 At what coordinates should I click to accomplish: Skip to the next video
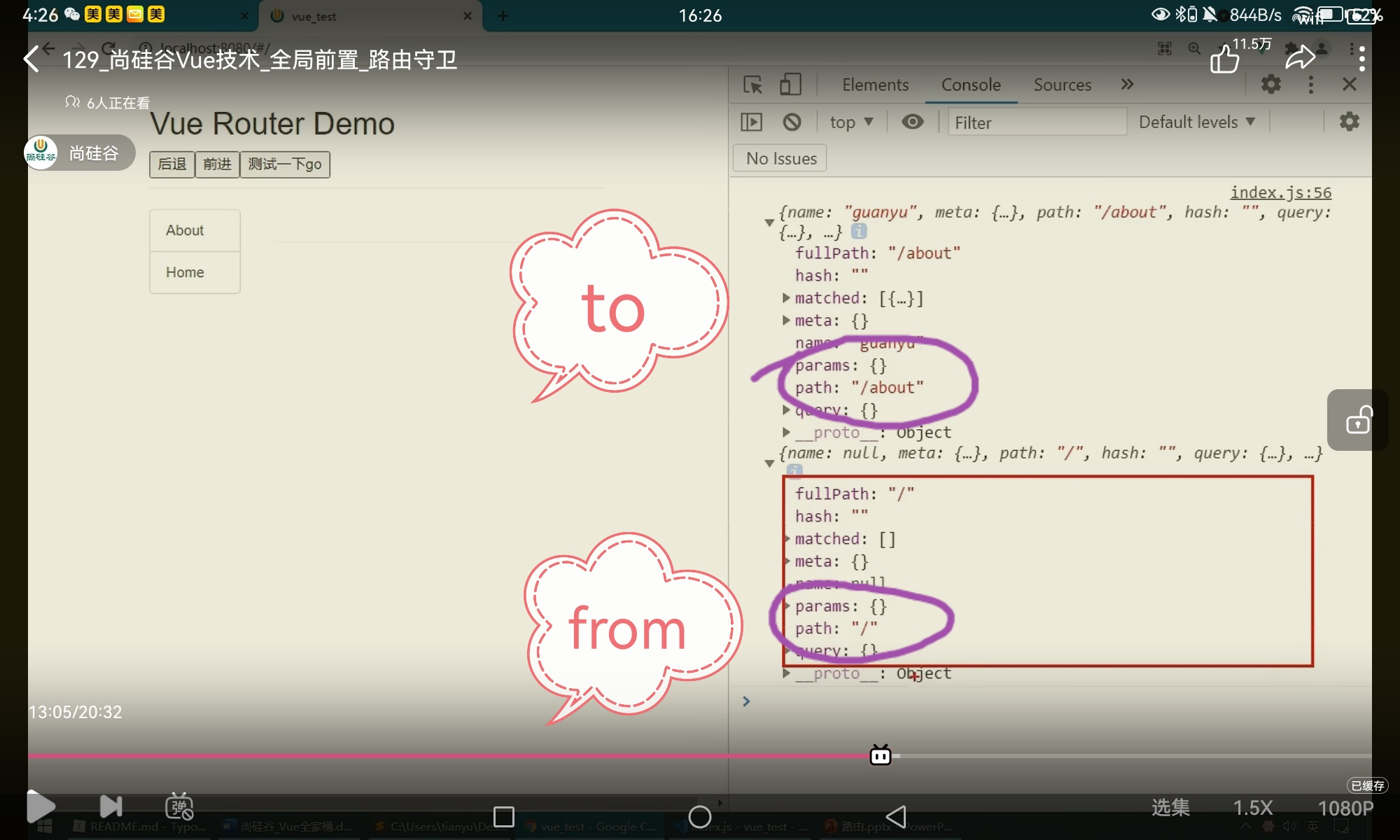(111, 806)
